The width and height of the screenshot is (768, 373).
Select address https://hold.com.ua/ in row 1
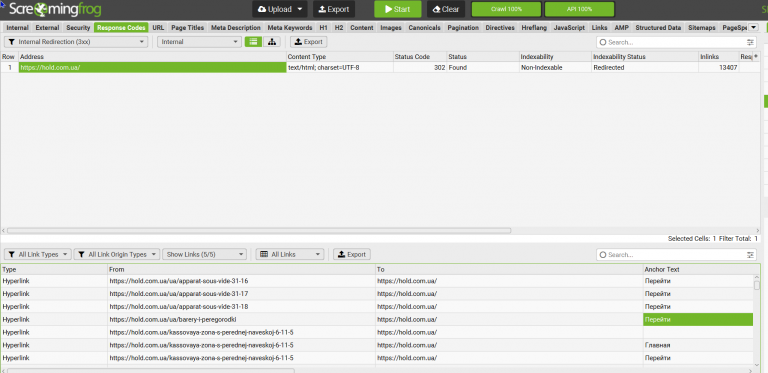152,68
